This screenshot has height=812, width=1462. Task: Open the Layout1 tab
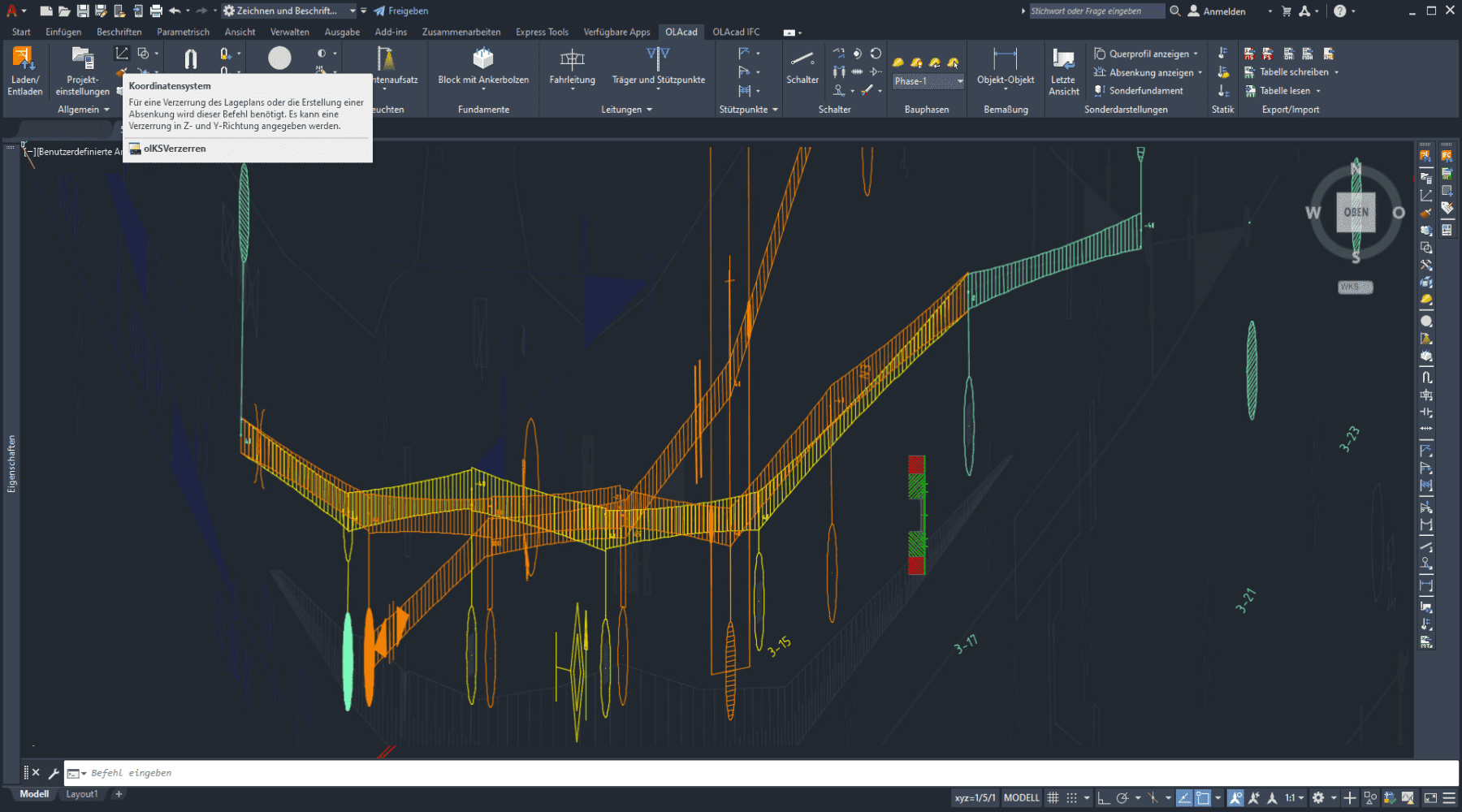point(81,794)
